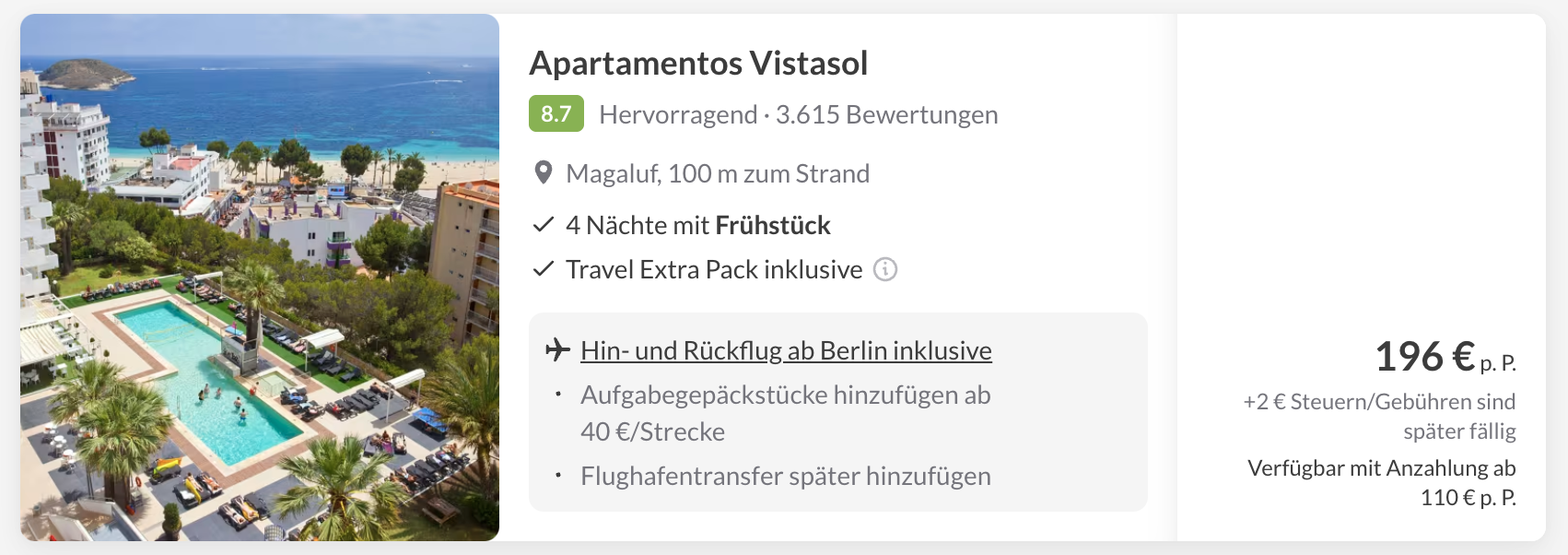This screenshot has width=1568, height=555.
Task: Click the +2 € Steuern/Gebühren note
Action: tap(1379, 416)
